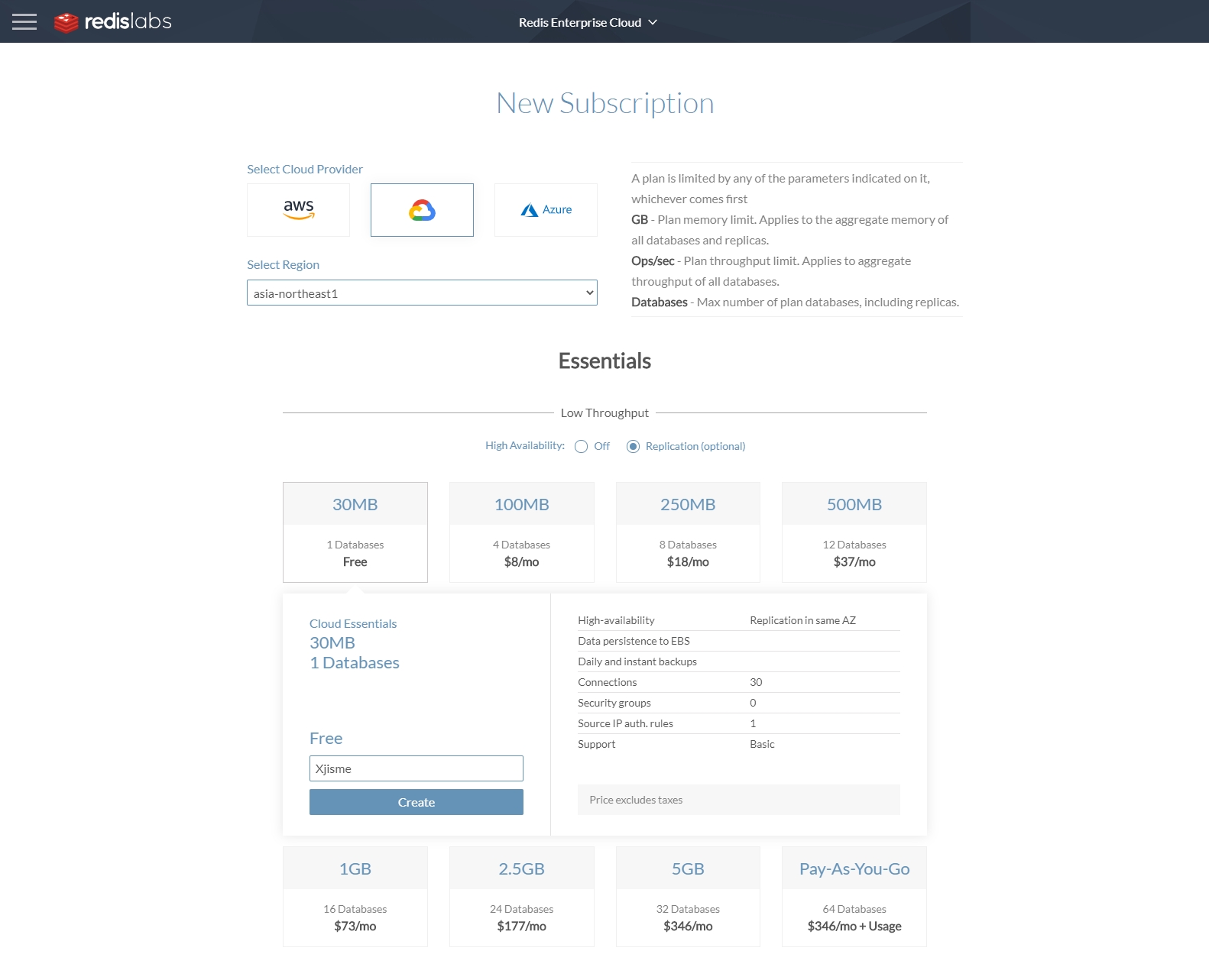Open the hamburger navigation menu
Screen dimensions: 1209x980
[24, 21]
